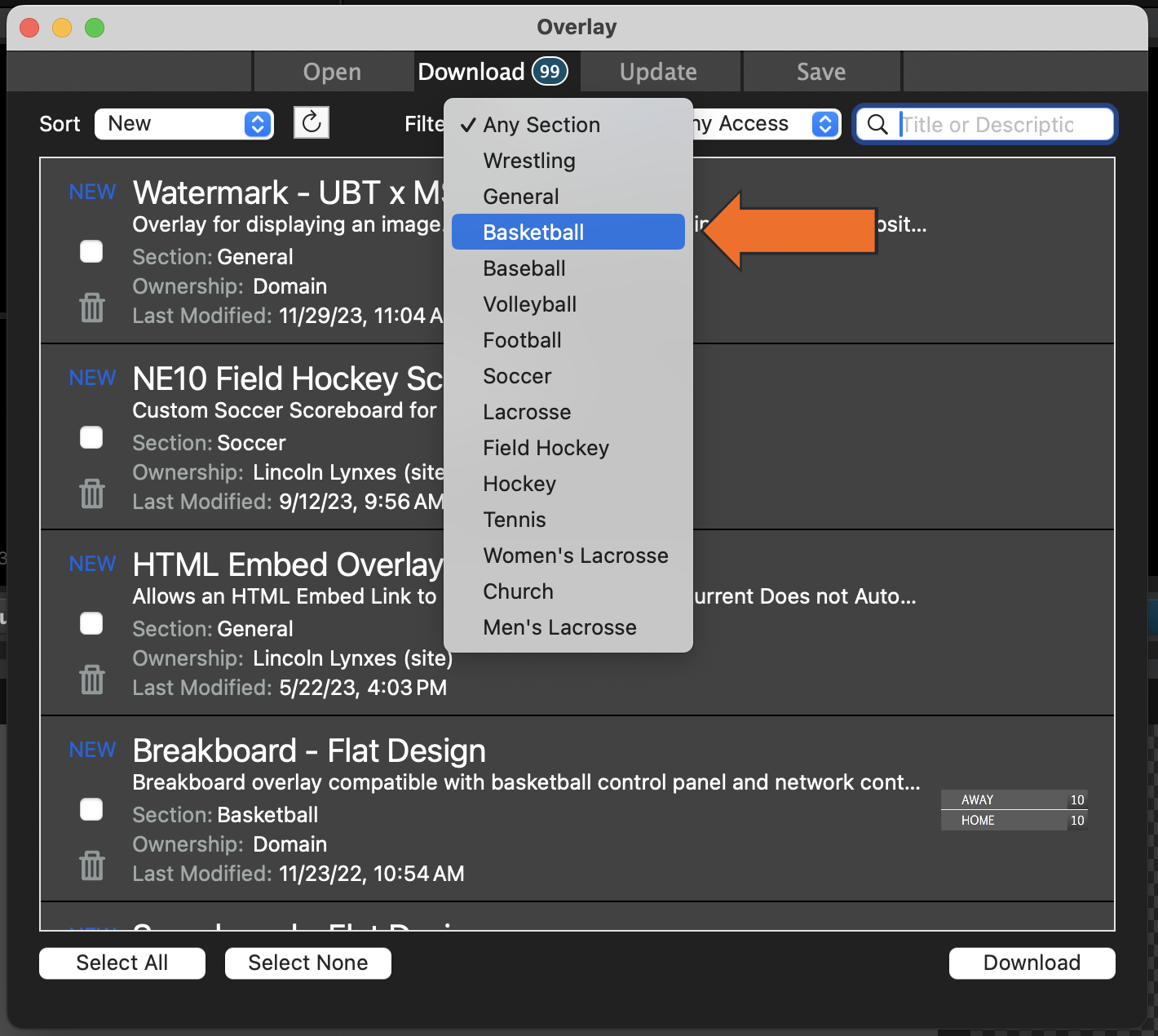Focus the Title or Description search field

click(1003, 125)
